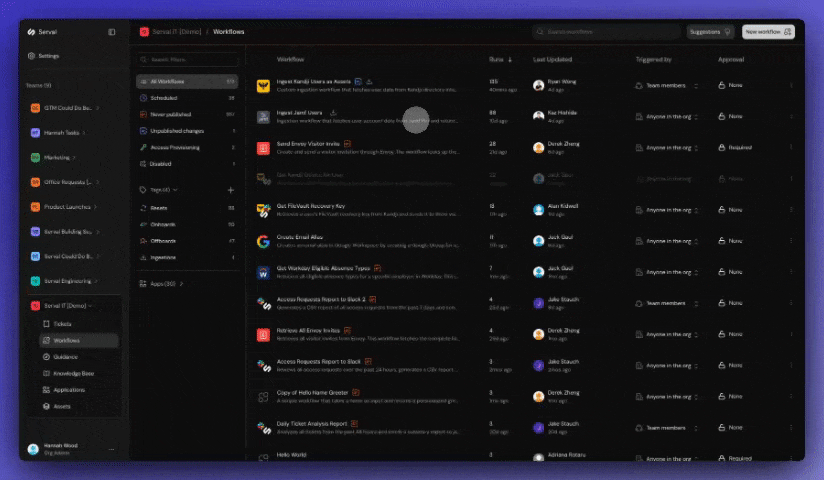Click the icon beside Access Requests Report to Slack 2
Image resolution: width=824 pixels, height=480 pixels.
pyautogui.click(x=263, y=303)
